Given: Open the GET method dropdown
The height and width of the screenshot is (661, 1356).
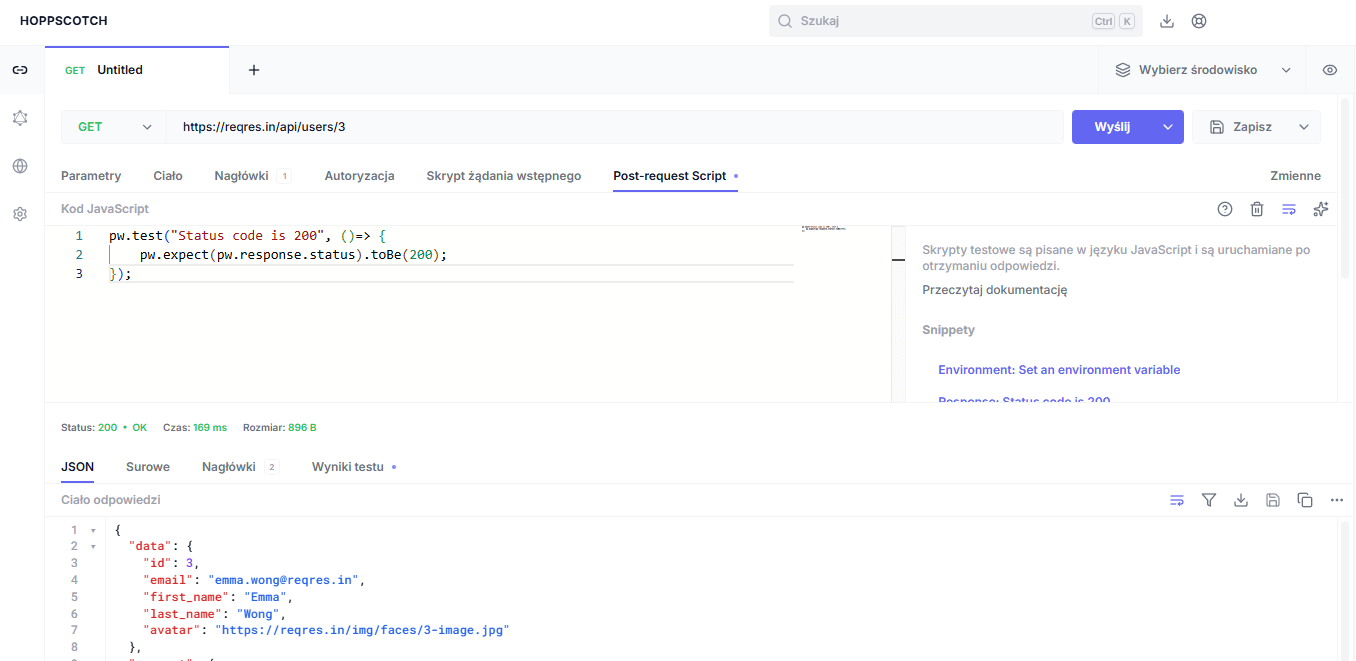Looking at the screenshot, I should coord(114,127).
